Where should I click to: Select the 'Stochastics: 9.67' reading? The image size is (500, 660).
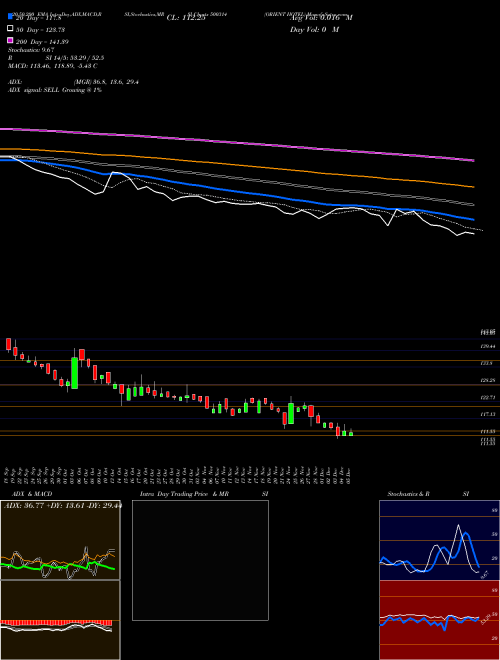click(x=31, y=50)
